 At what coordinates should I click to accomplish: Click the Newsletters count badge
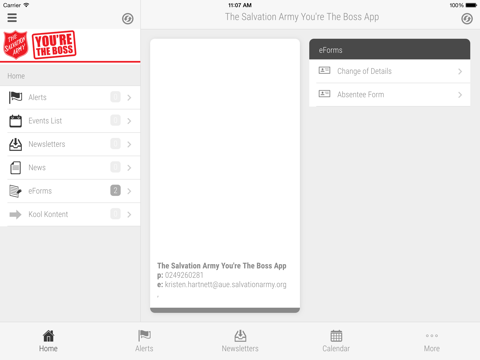click(115, 144)
